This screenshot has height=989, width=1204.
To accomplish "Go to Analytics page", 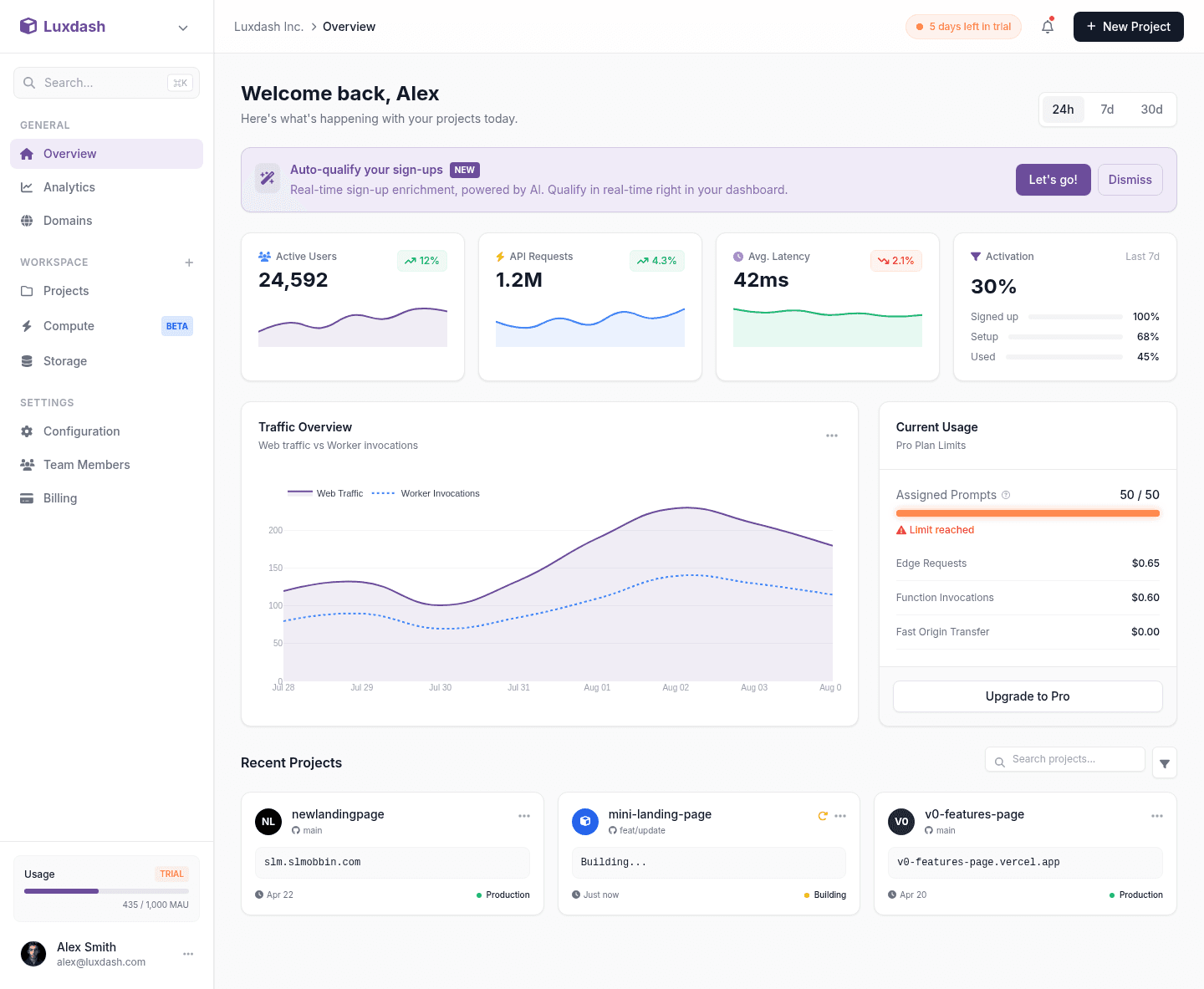I will point(106,187).
